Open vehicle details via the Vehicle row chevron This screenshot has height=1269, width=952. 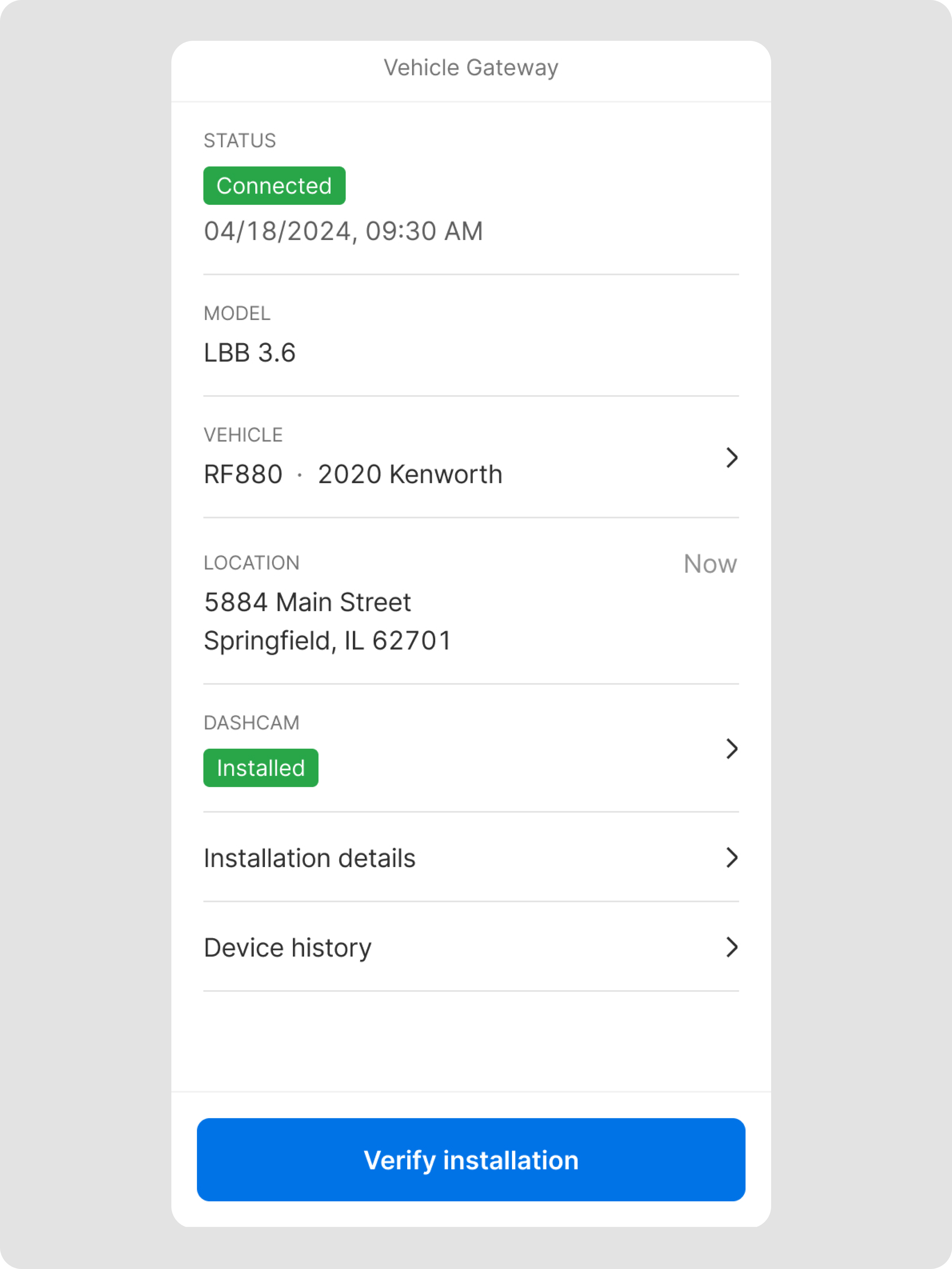point(731,458)
